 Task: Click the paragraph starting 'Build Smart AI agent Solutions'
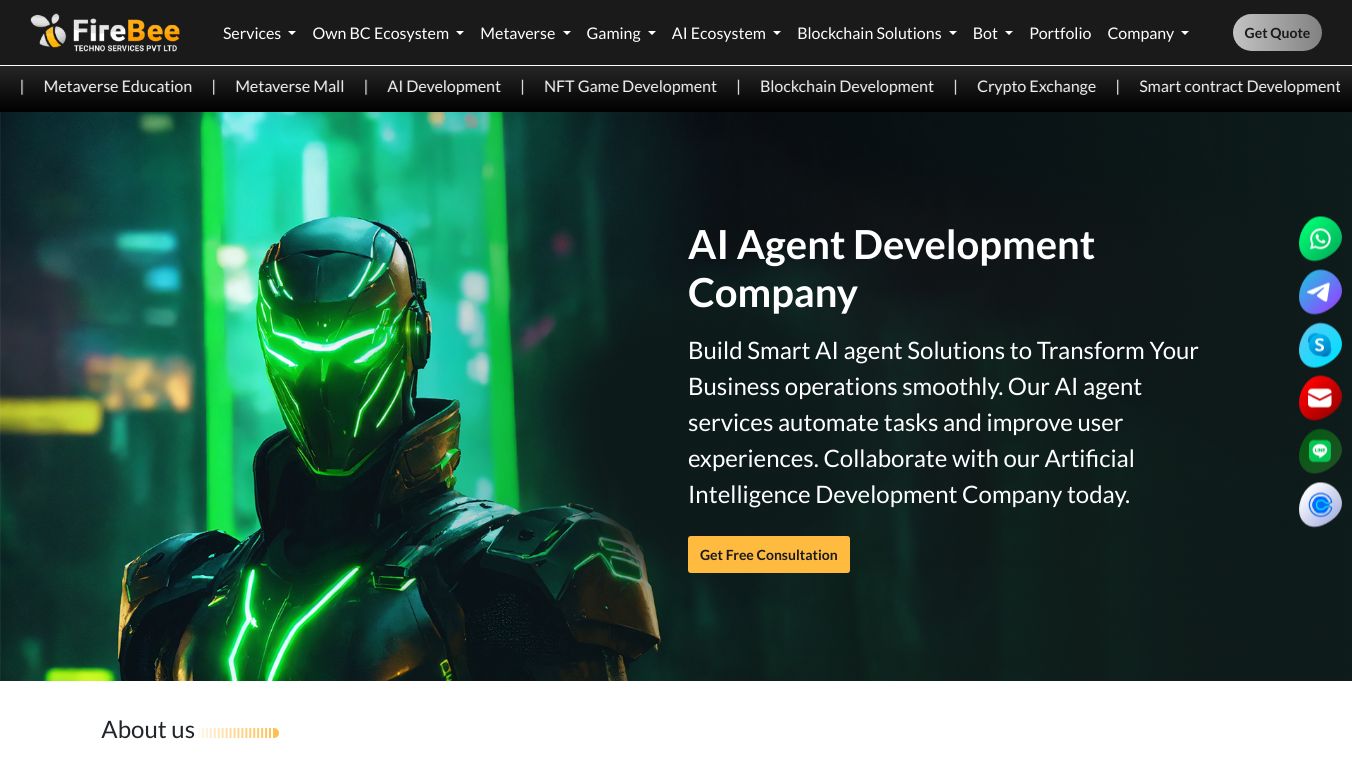pyautogui.click(x=943, y=423)
